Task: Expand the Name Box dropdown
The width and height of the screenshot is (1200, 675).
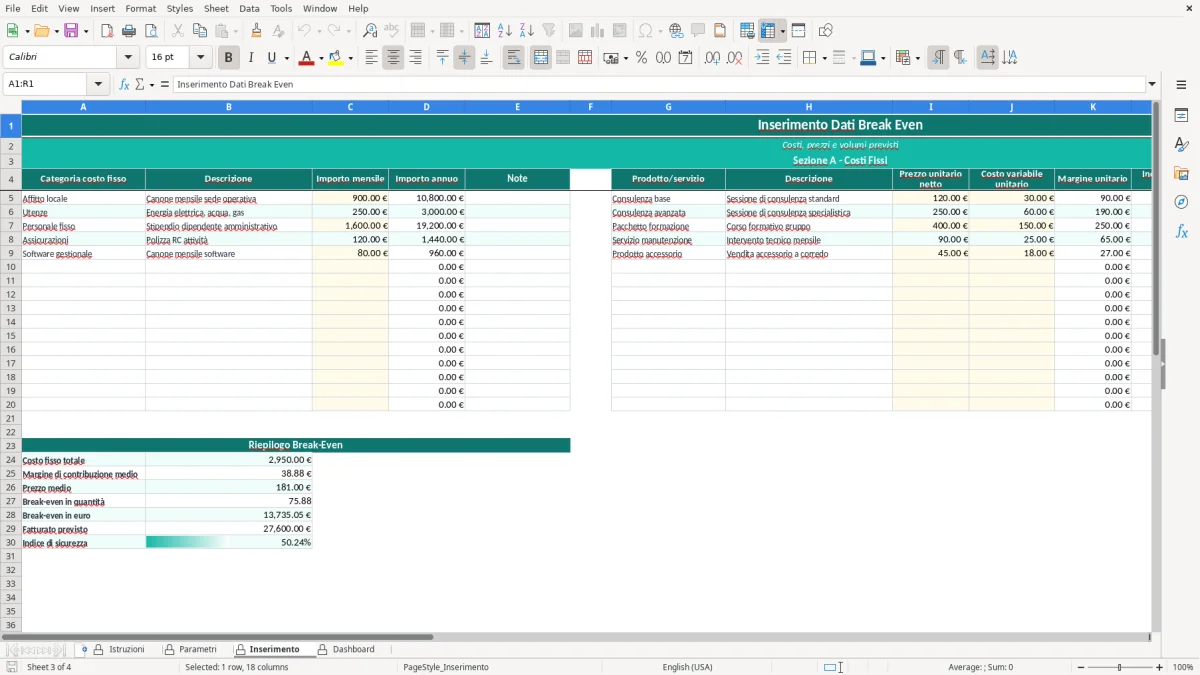Action: coord(98,85)
